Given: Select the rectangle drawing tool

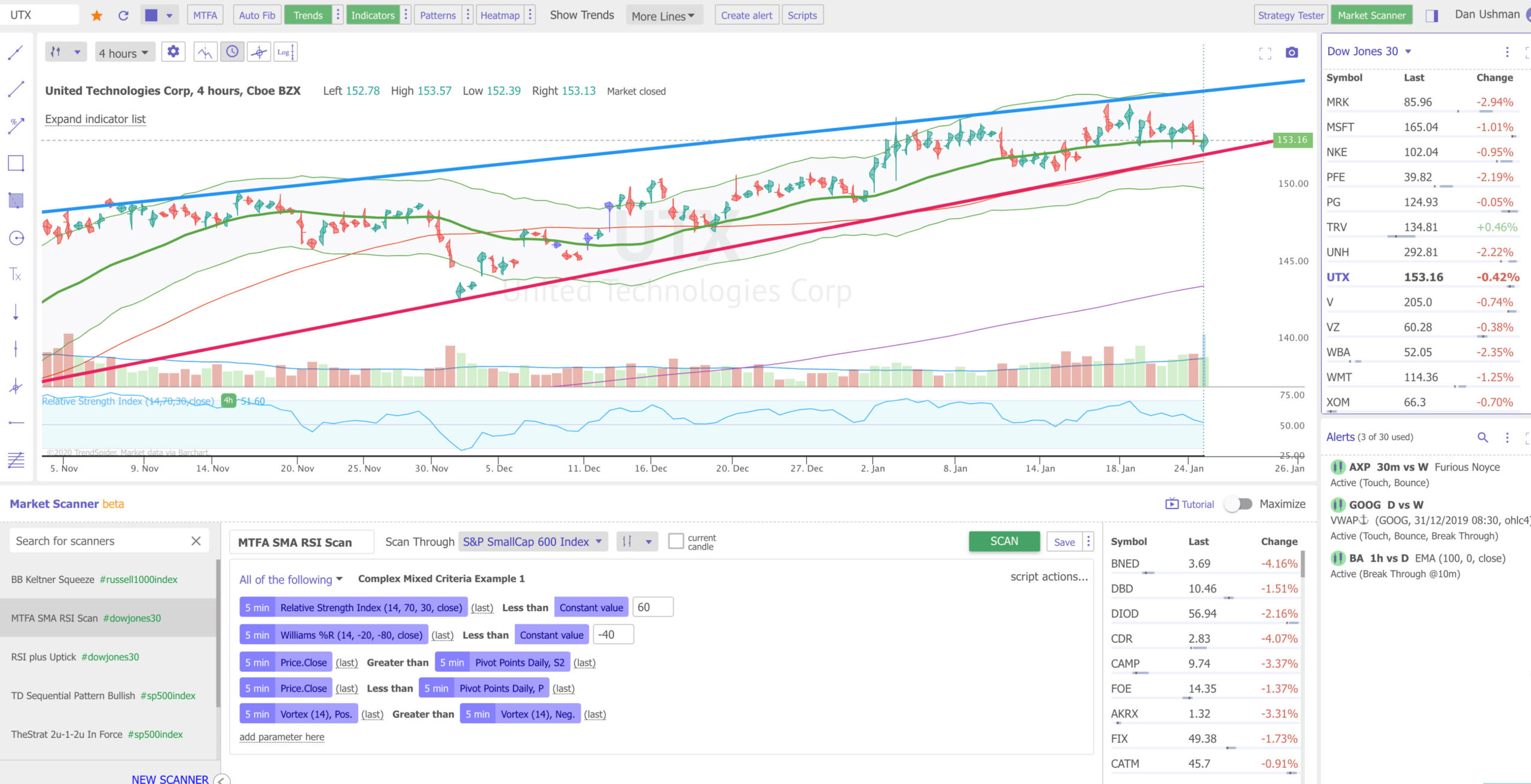Looking at the screenshot, I should coord(16,163).
